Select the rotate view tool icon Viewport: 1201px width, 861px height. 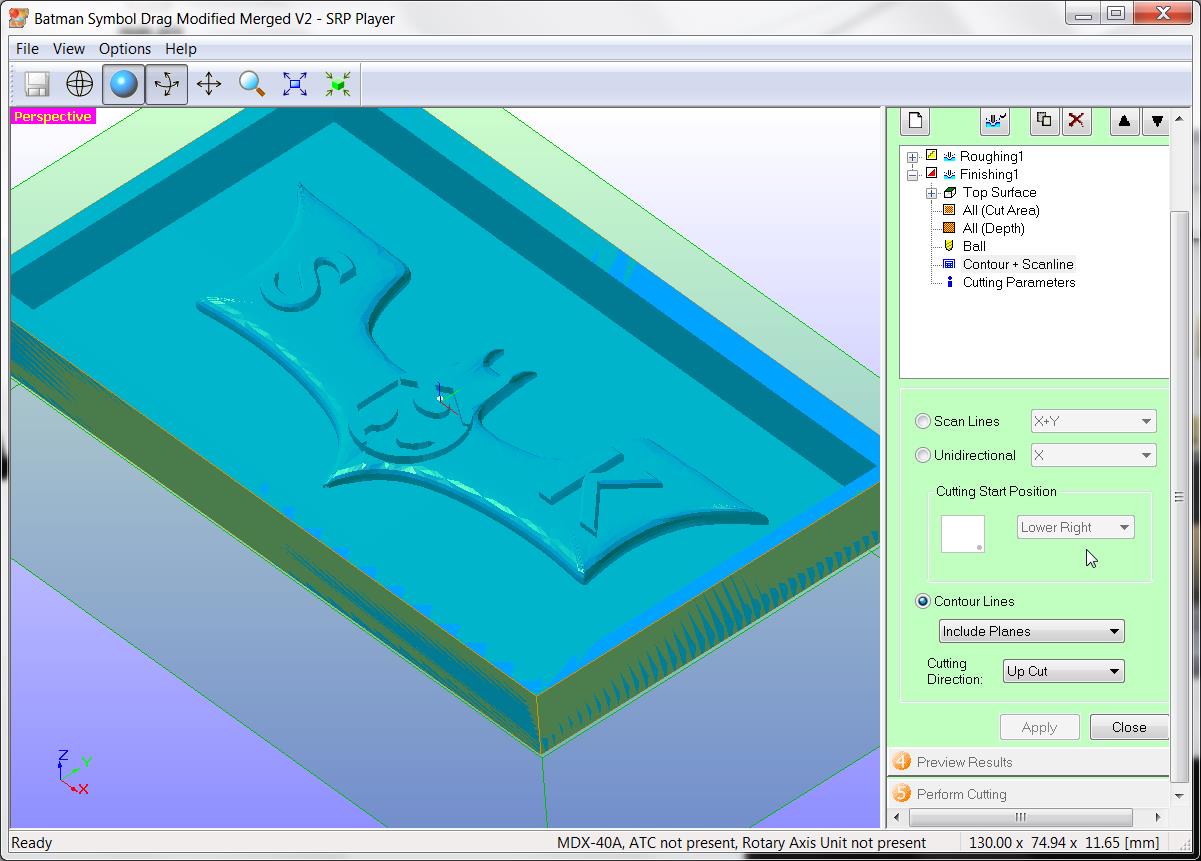[166, 84]
